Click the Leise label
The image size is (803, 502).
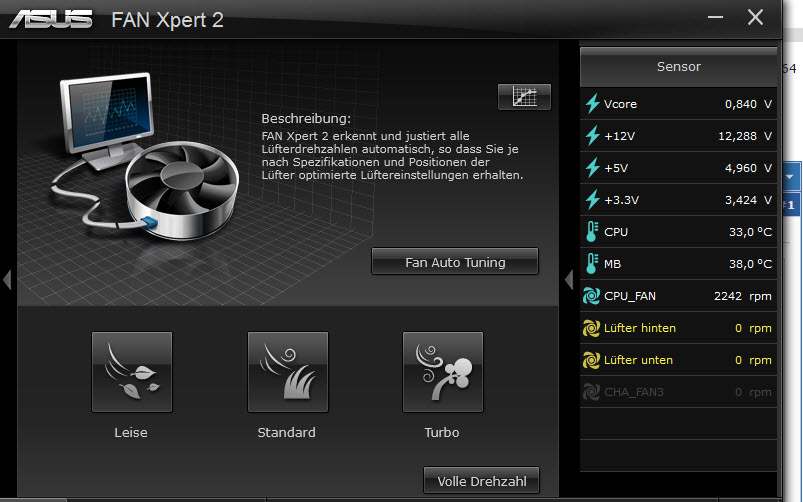point(131,432)
